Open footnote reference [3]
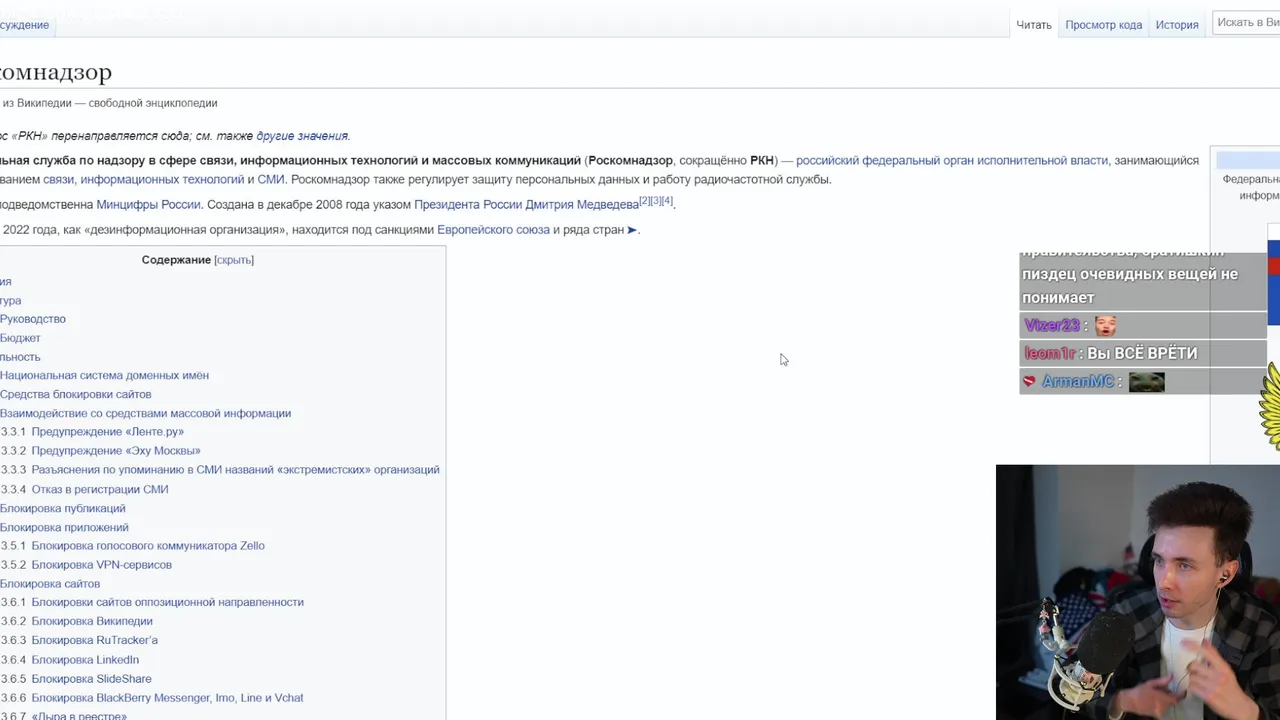1280x720 pixels. 656,201
